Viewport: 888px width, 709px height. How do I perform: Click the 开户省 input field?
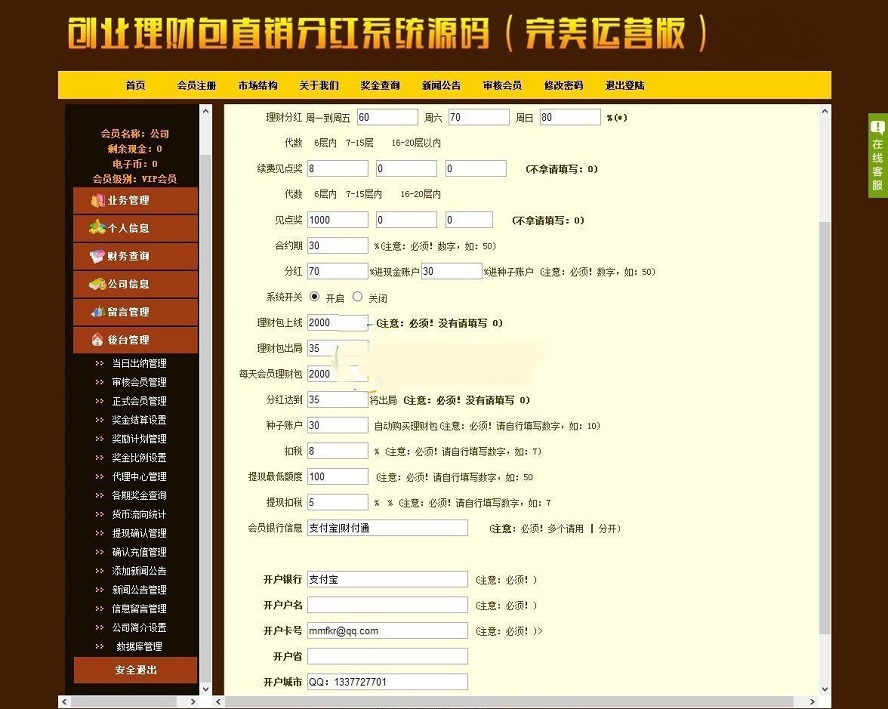(387, 655)
